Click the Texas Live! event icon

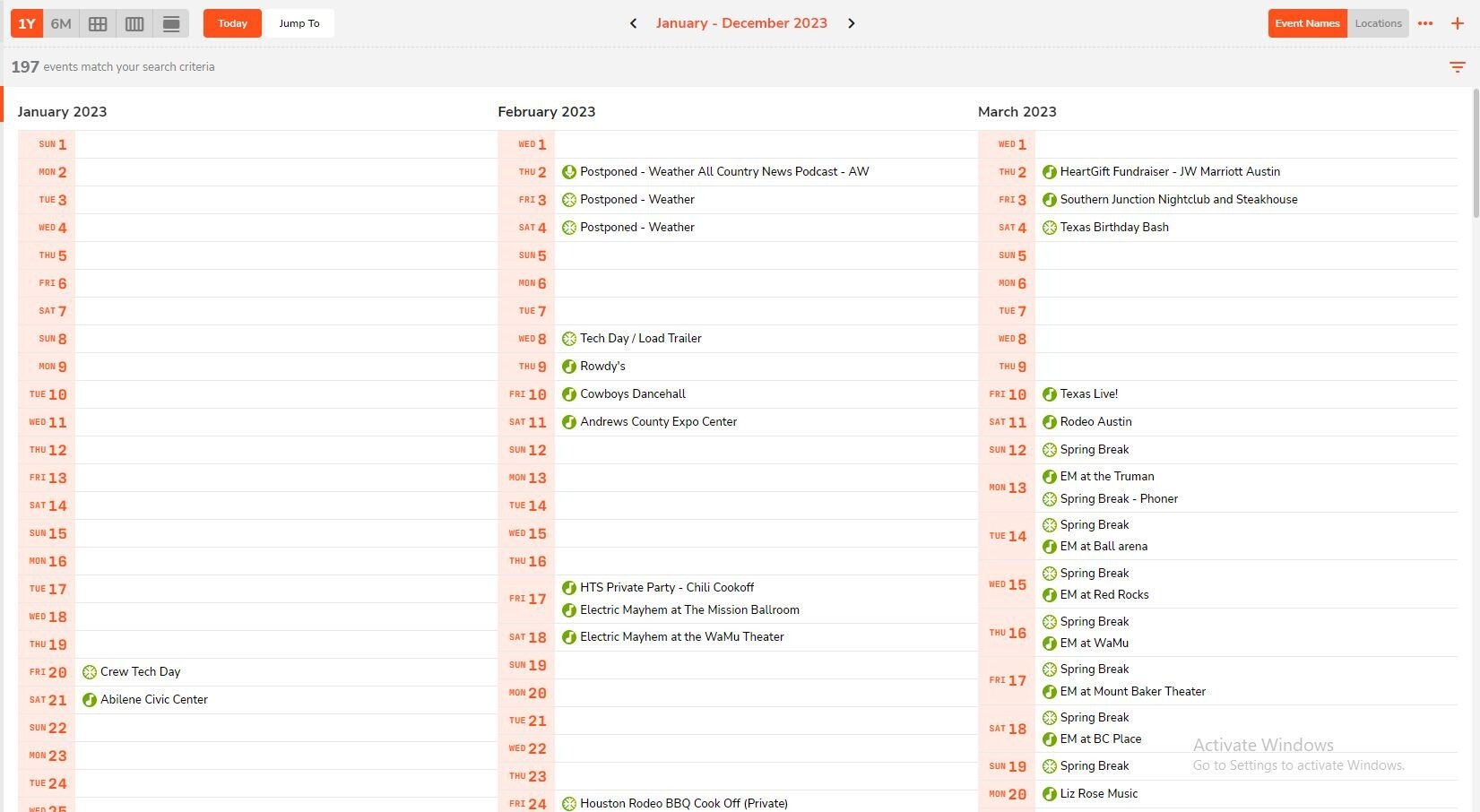click(1050, 394)
